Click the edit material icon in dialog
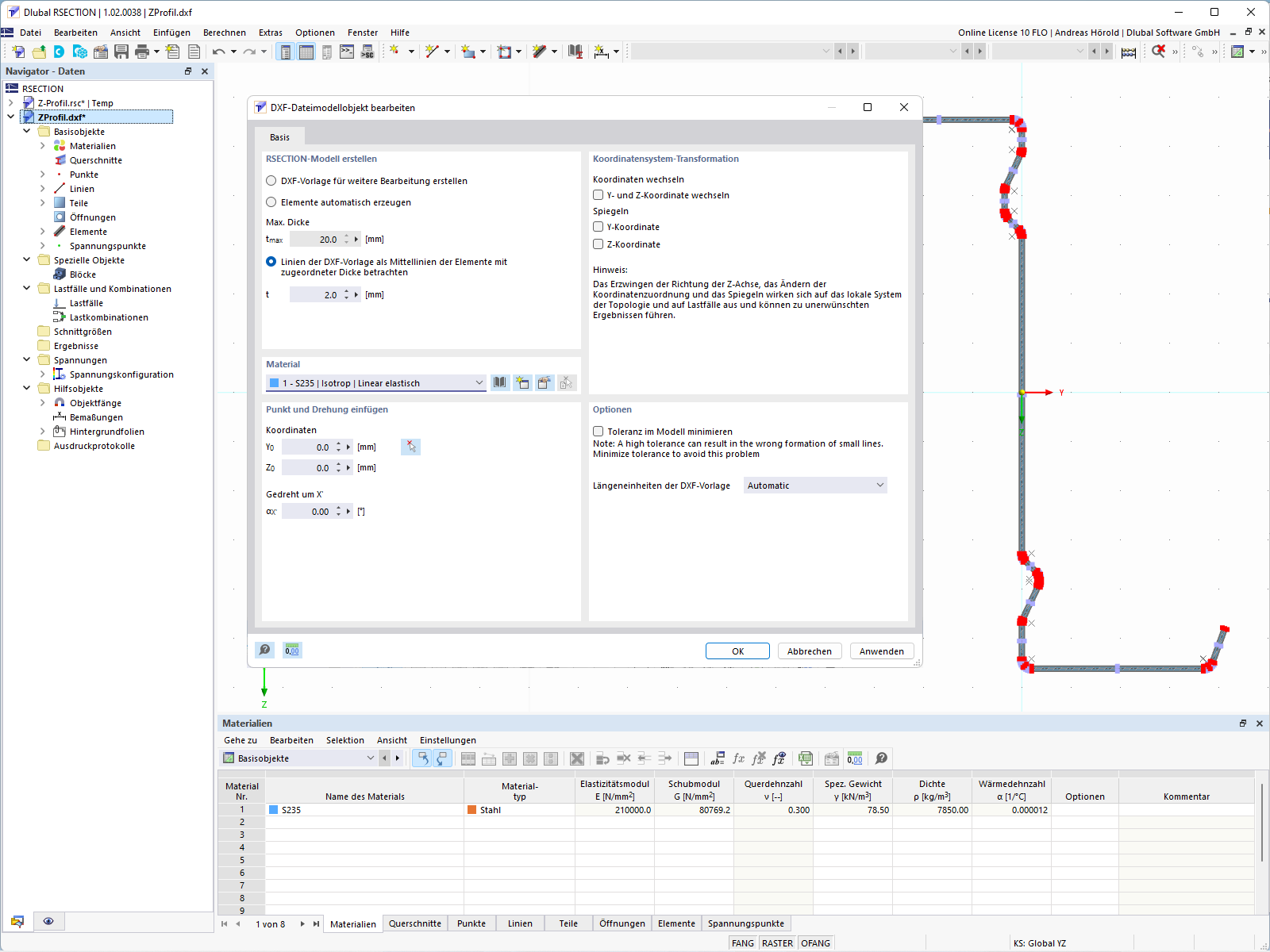Viewport: 1270px width, 952px height. 545,383
